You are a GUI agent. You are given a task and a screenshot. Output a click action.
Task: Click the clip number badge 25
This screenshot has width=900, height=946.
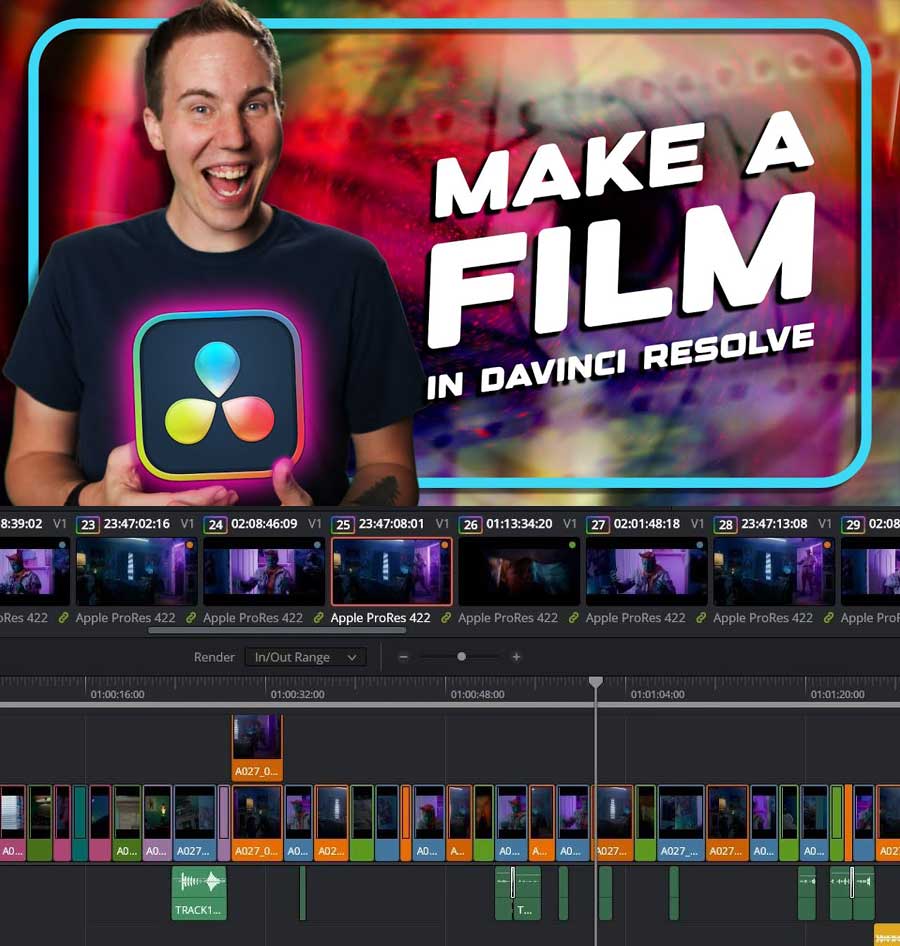pyautogui.click(x=343, y=524)
